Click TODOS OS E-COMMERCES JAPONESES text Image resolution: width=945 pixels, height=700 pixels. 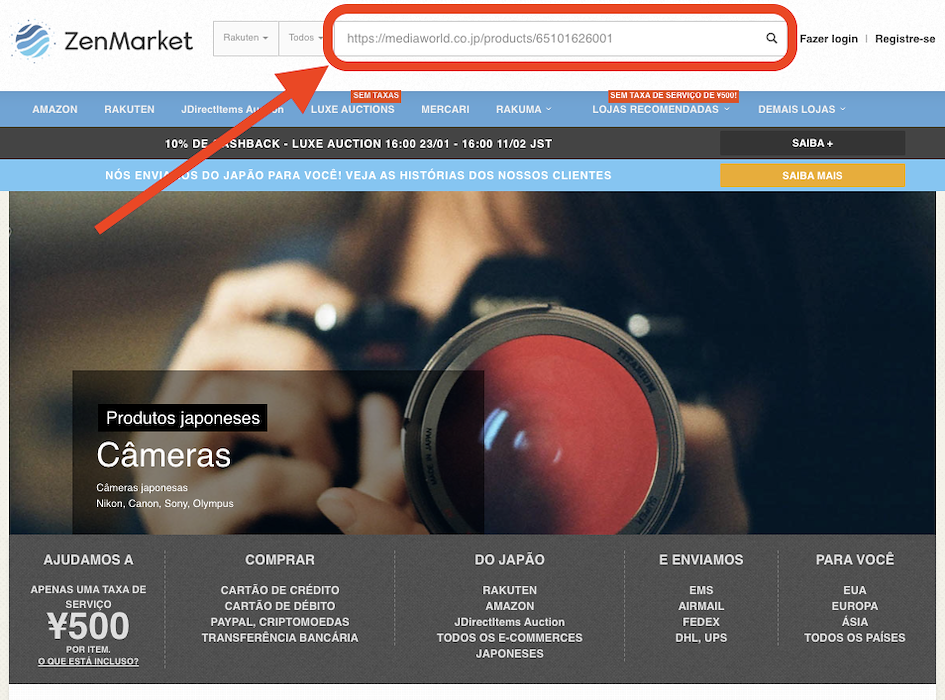pos(509,645)
